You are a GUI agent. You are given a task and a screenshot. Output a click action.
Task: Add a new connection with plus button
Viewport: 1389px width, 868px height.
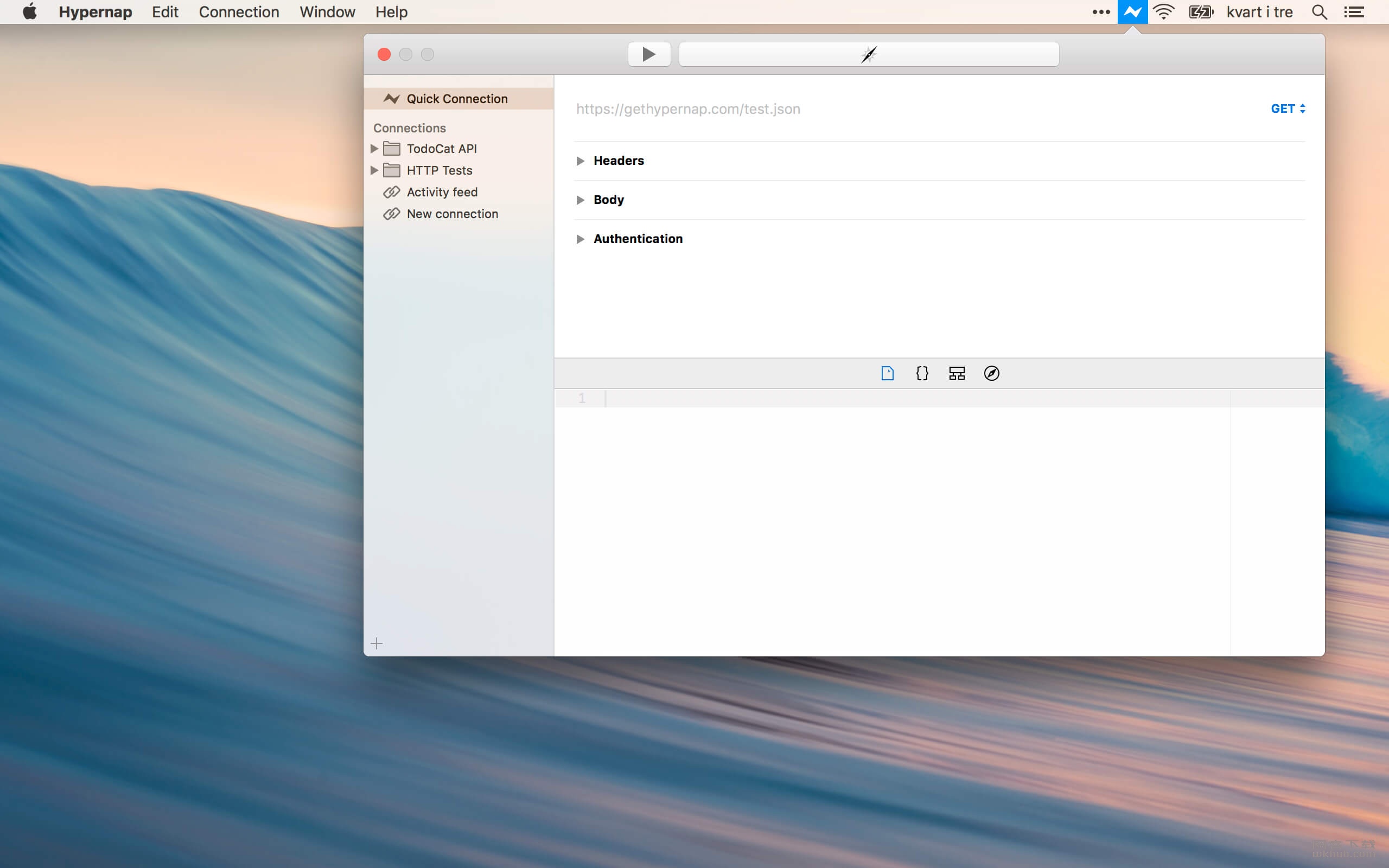tap(377, 643)
